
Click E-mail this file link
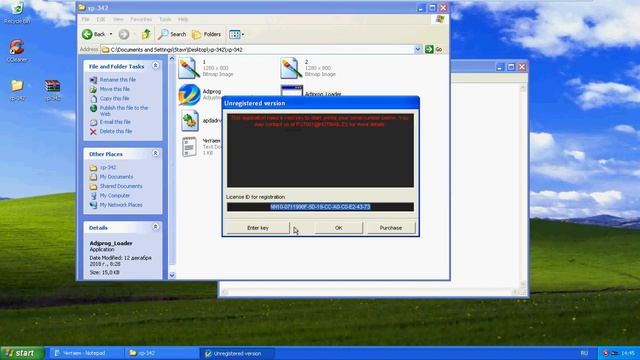click(x=115, y=122)
